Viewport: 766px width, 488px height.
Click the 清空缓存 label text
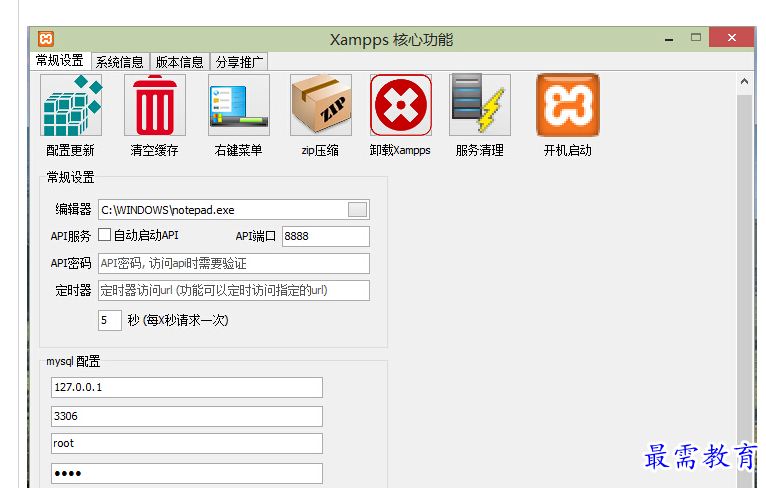(x=154, y=150)
